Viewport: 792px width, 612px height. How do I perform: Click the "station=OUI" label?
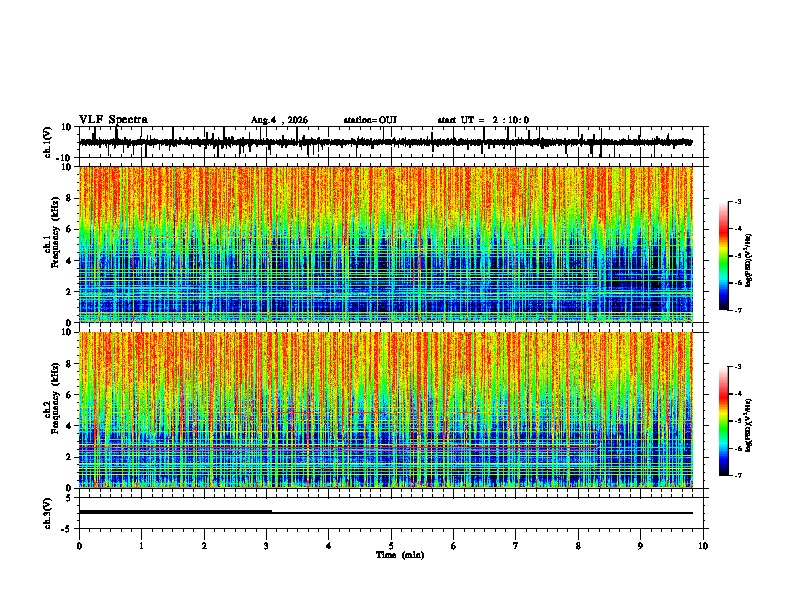point(370,120)
